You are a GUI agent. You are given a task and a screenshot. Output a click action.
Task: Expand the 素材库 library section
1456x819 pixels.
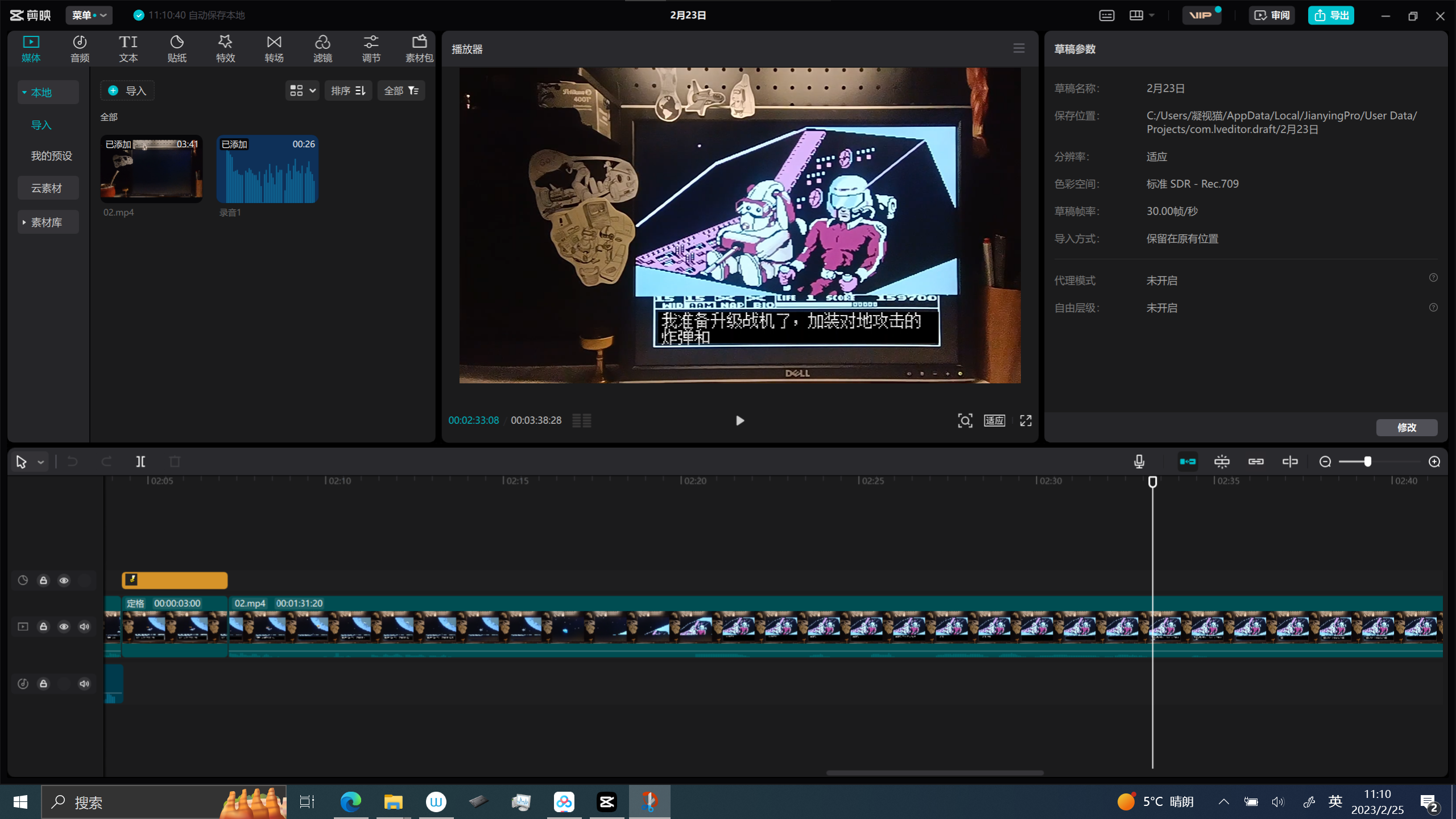click(x=48, y=222)
